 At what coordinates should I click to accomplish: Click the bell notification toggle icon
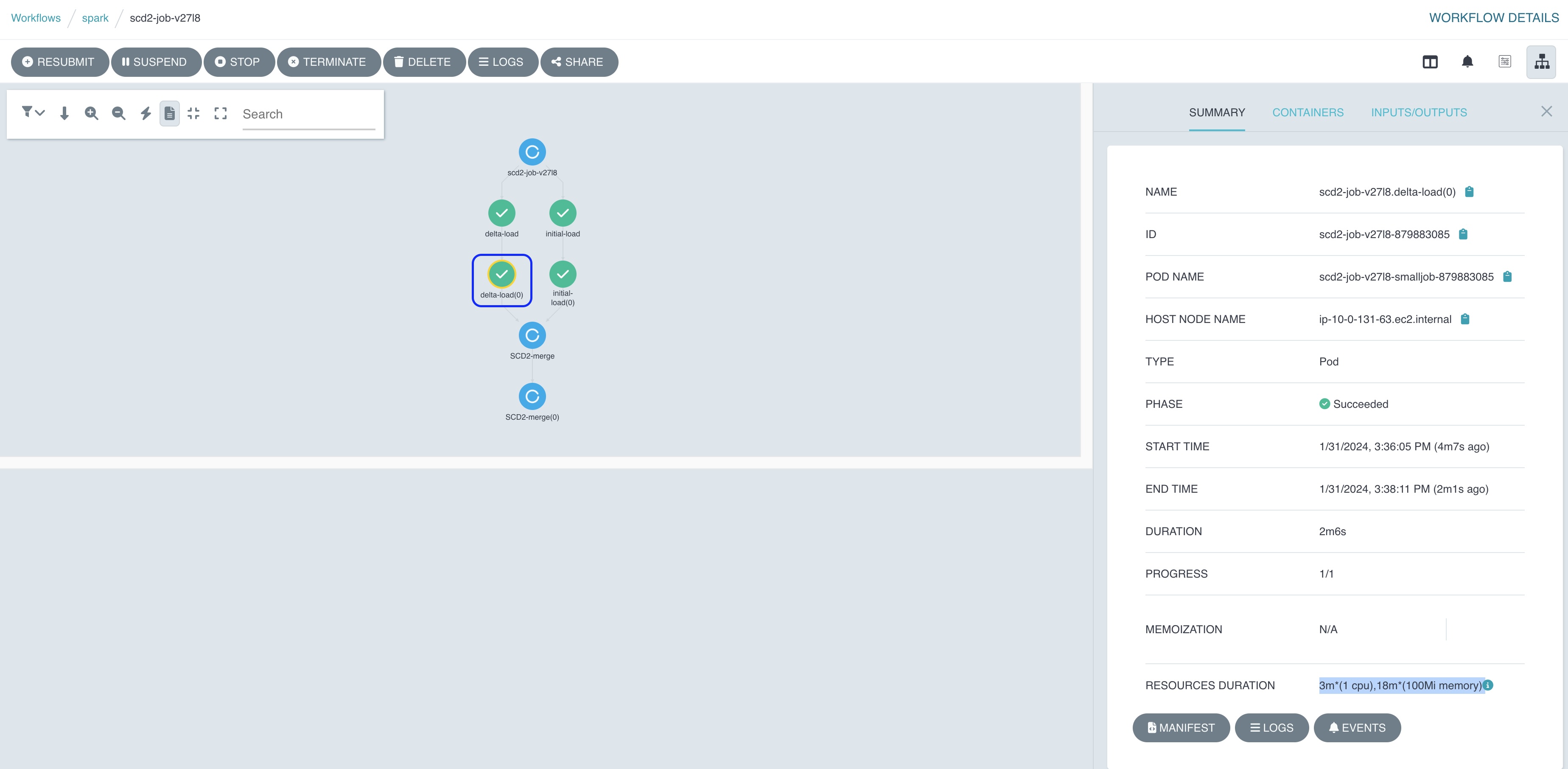tap(1467, 61)
